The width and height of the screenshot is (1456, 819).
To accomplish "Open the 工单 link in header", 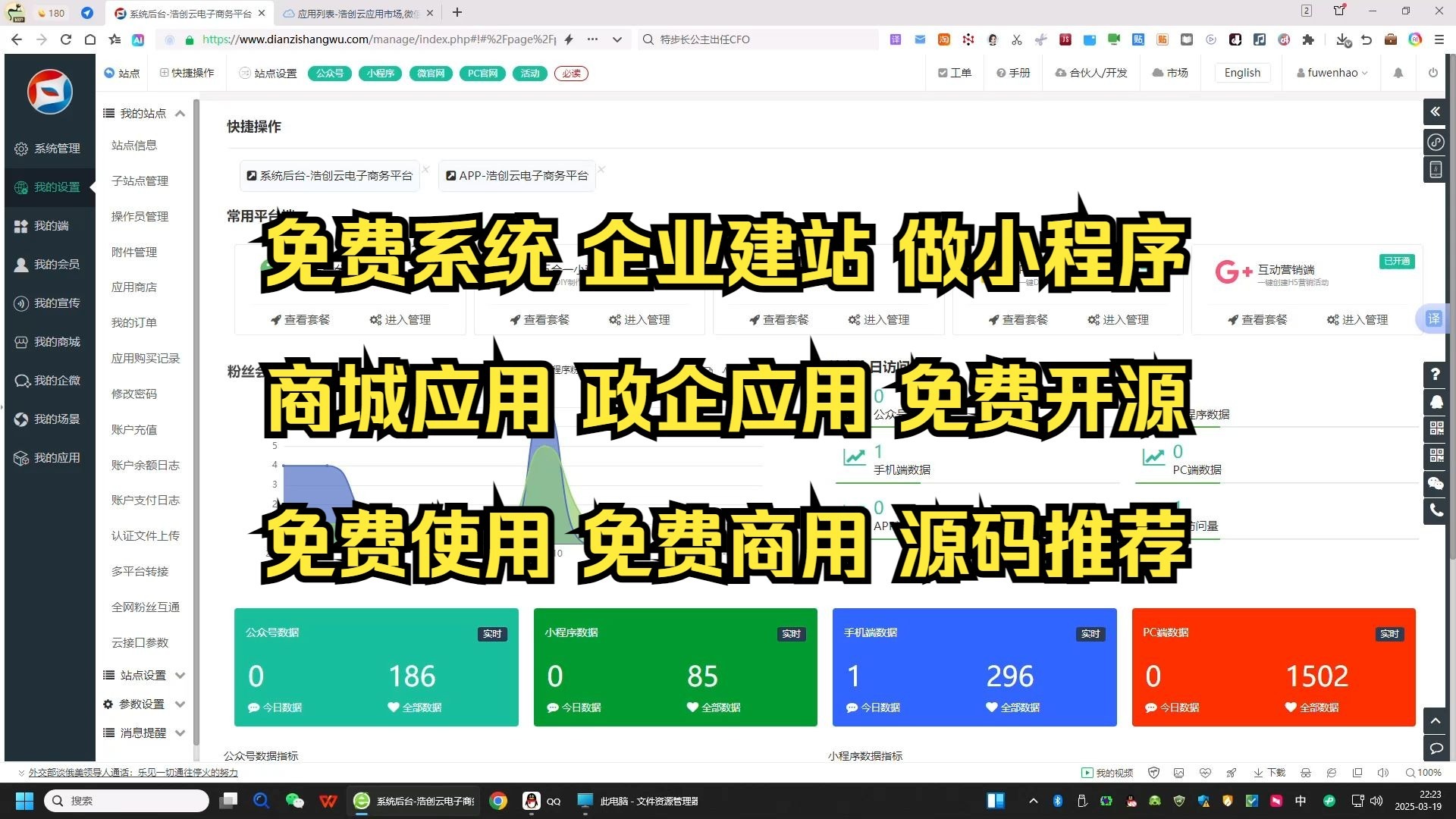I will click(x=955, y=73).
